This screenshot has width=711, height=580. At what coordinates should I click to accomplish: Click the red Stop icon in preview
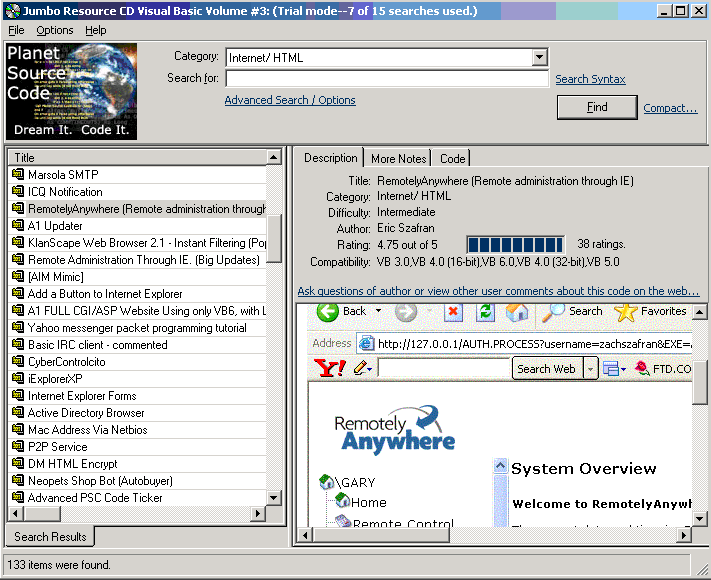tap(453, 312)
